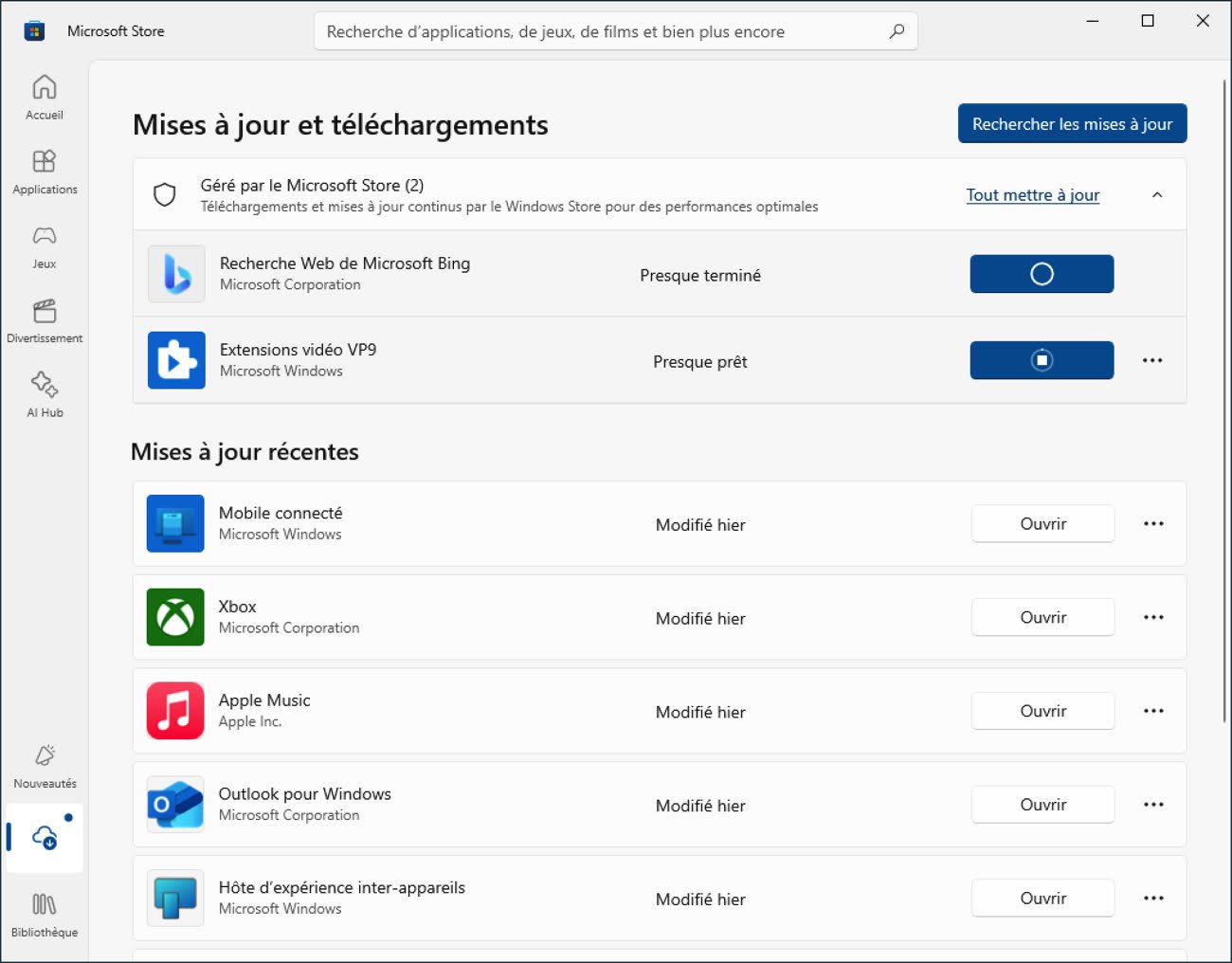Screen dimensions: 1232x963
Task: Select the Extensions vidéo VP9 title text
Action: click(298, 350)
